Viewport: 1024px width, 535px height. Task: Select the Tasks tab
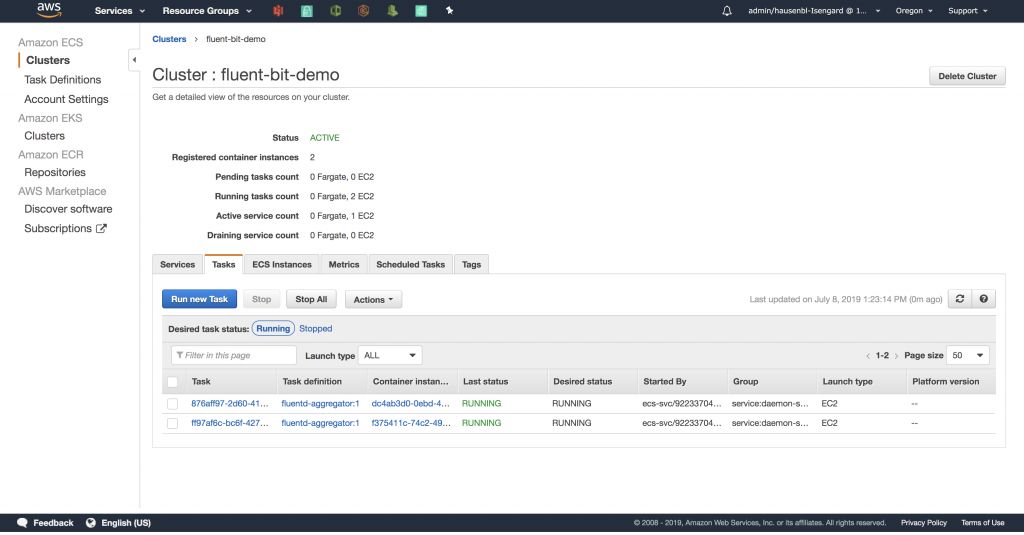(x=223, y=265)
